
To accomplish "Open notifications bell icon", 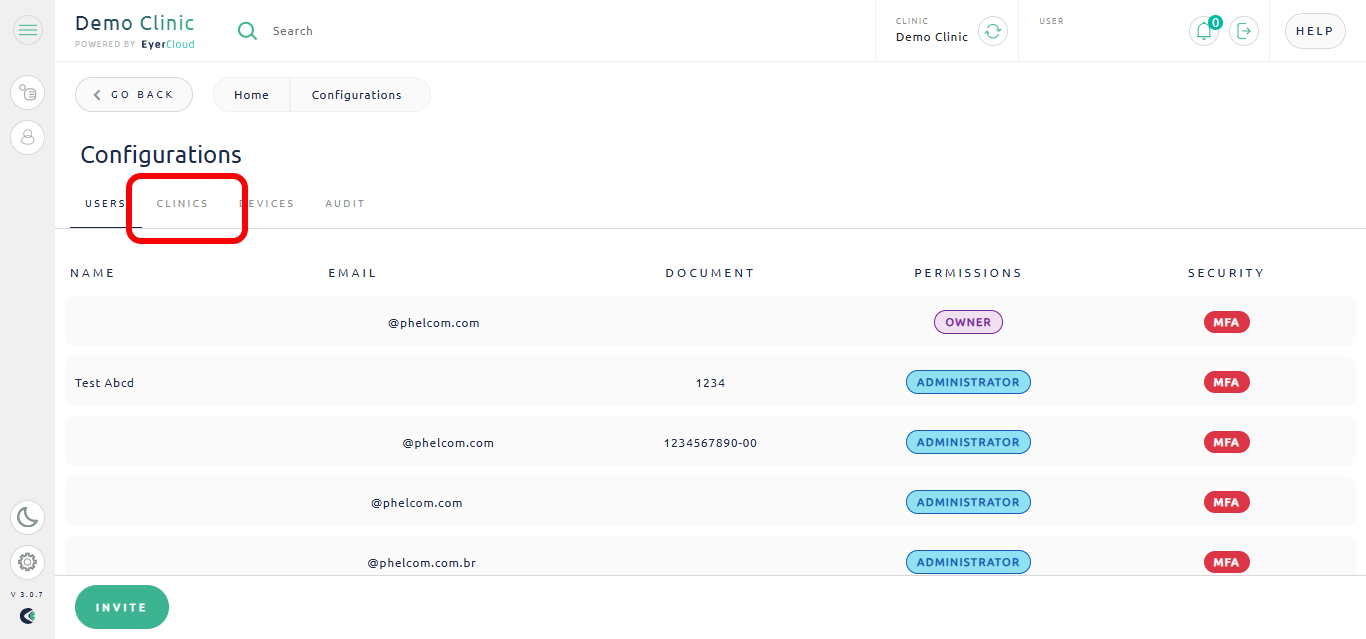I will pos(1204,31).
